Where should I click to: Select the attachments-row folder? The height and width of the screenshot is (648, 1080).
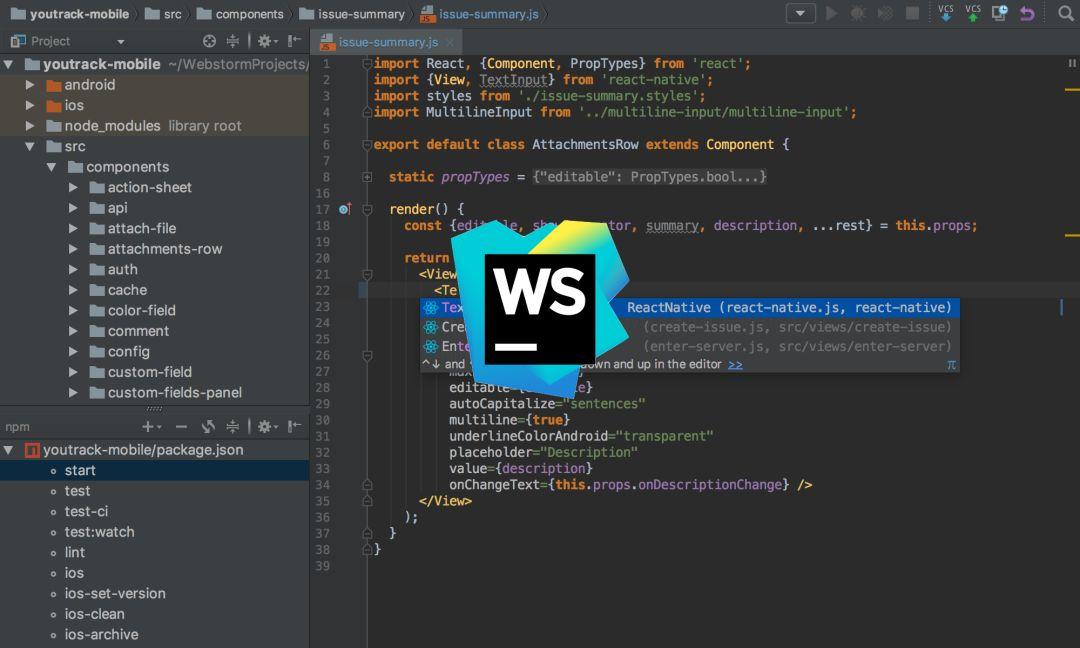[154, 249]
